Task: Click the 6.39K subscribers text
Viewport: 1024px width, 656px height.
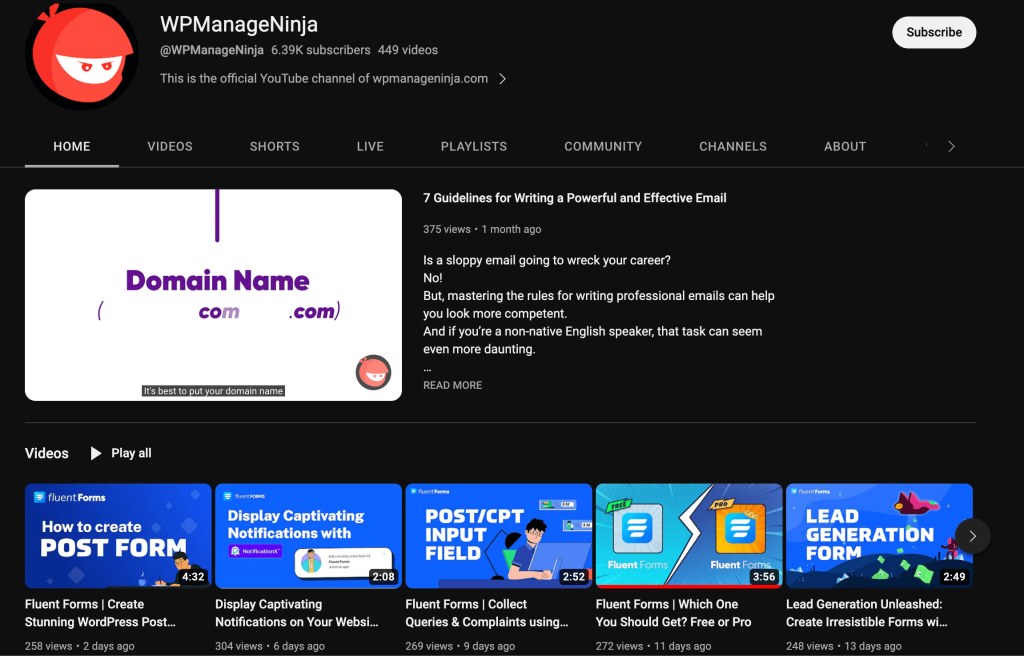Action: 321,50
